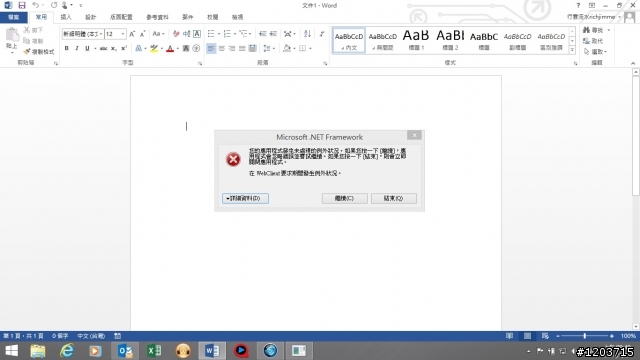Click Details button in .NET error dialog

coord(245,198)
